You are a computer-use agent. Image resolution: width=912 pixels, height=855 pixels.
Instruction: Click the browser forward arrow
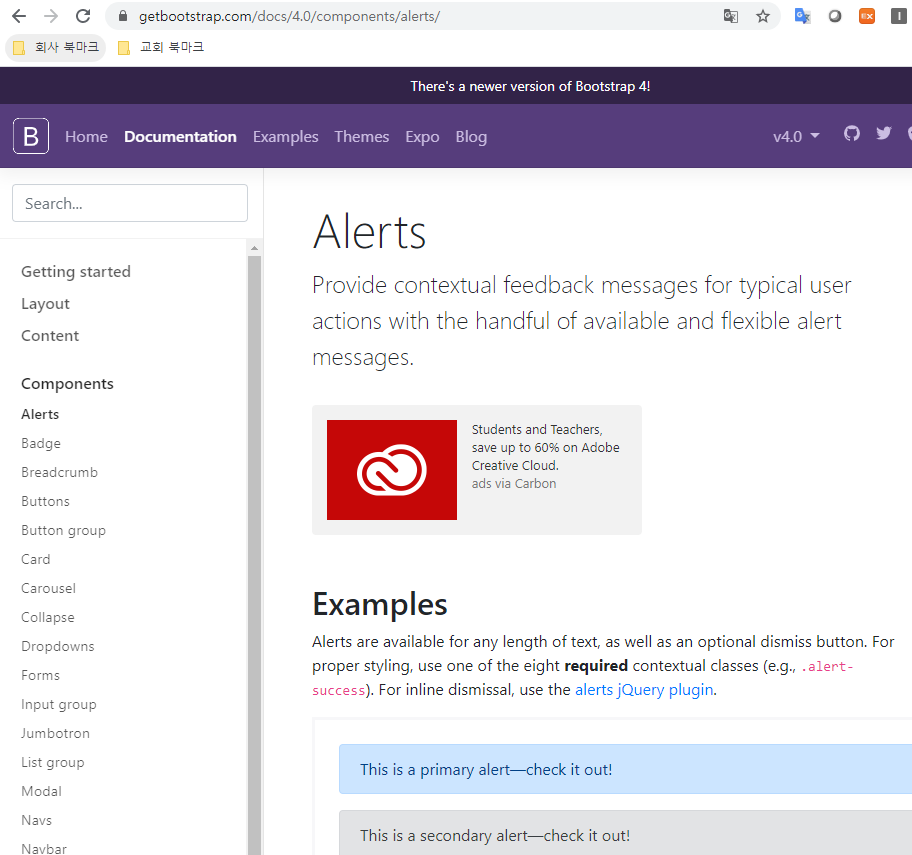pos(51,16)
